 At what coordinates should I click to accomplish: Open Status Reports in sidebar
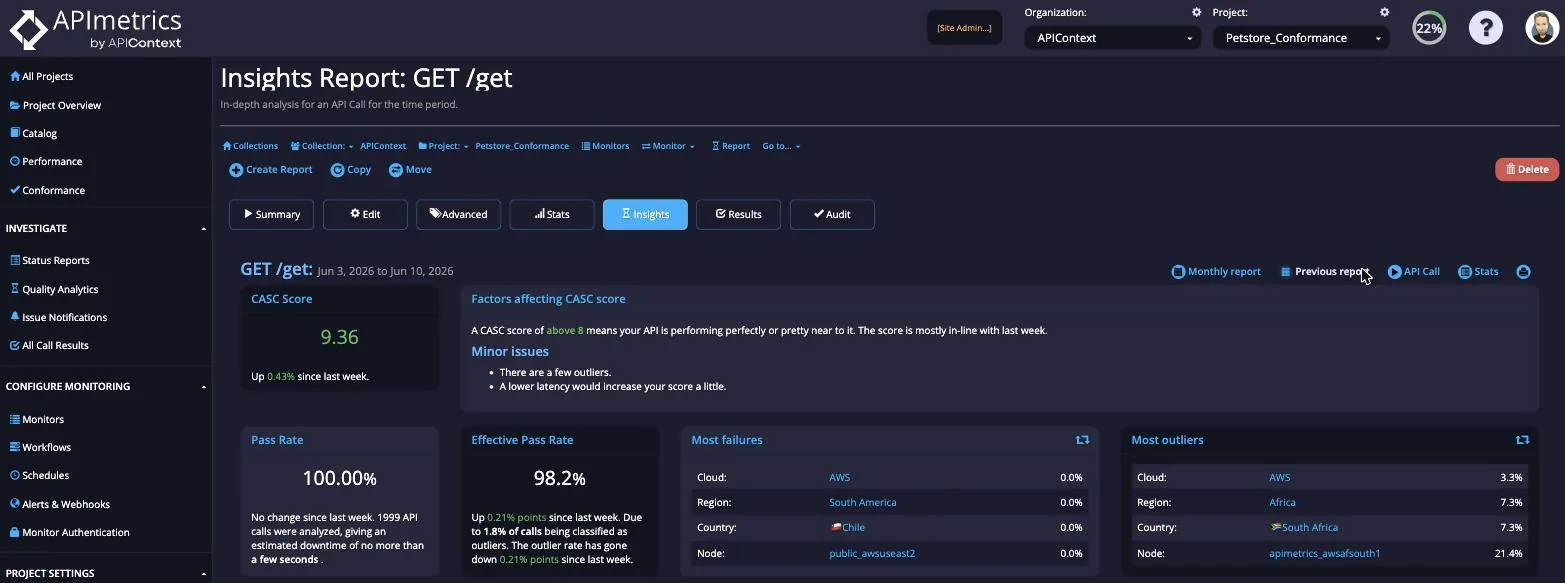49,260
